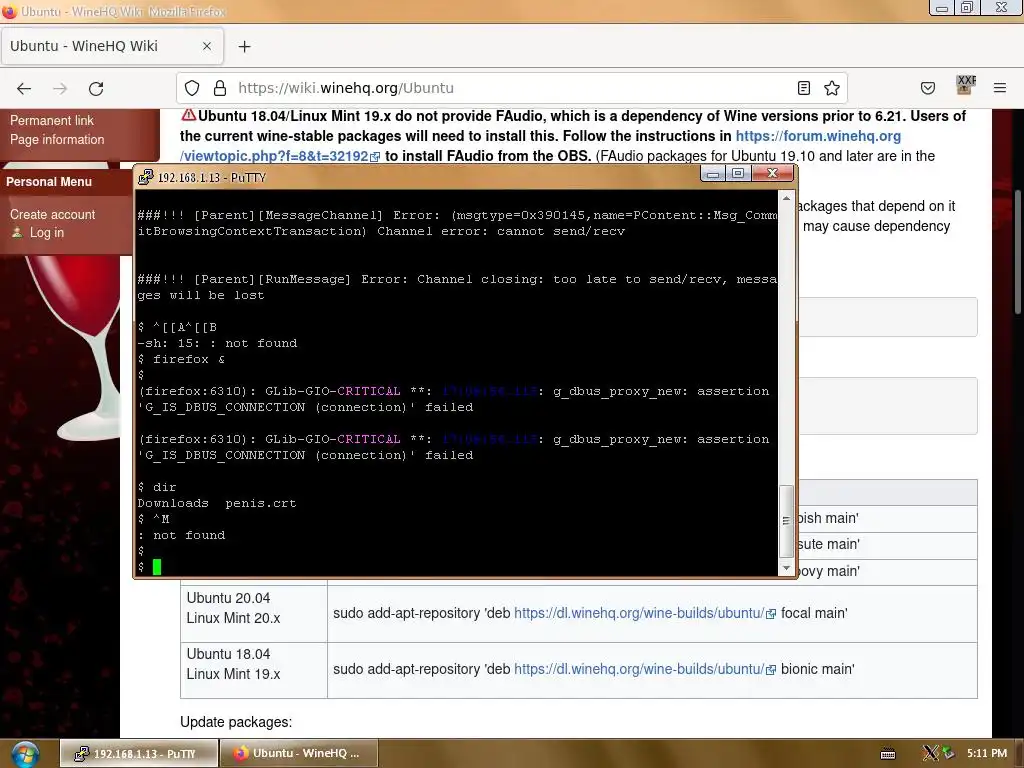Click the forward navigation arrow
The image size is (1024, 768).
click(60, 88)
